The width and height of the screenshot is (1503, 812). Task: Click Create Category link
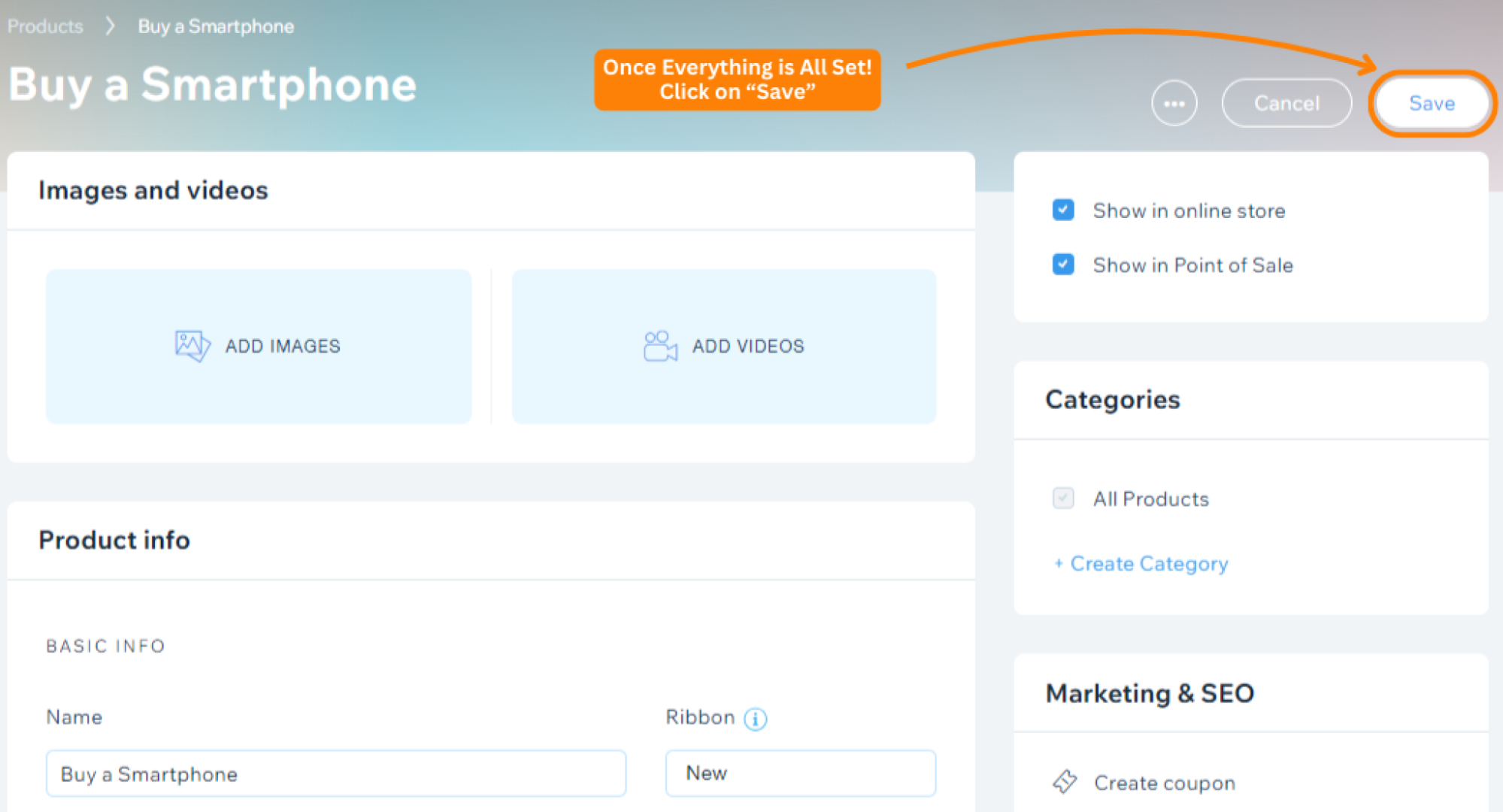1141,564
